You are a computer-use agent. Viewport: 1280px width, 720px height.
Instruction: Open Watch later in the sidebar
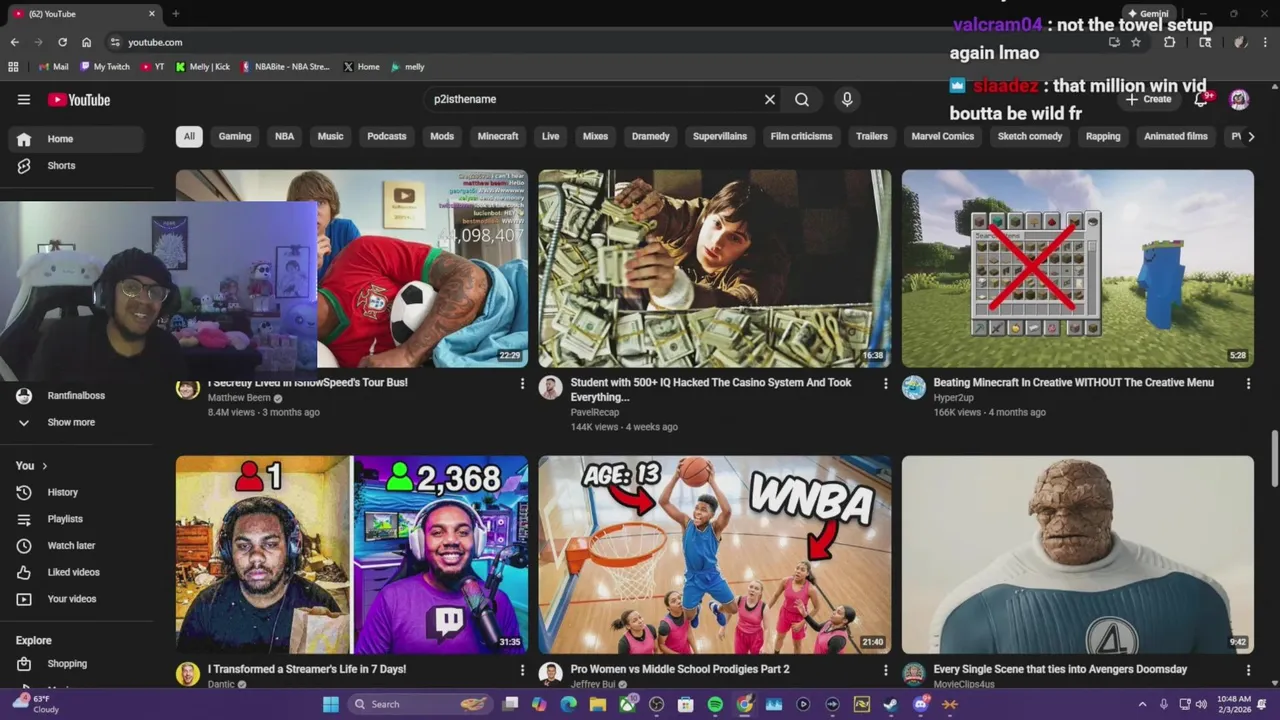76,545
